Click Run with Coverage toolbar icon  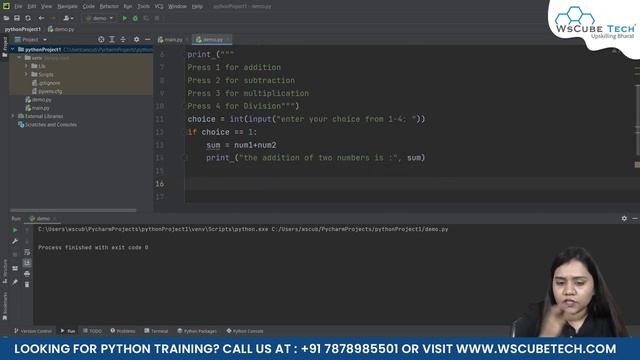coord(146,18)
